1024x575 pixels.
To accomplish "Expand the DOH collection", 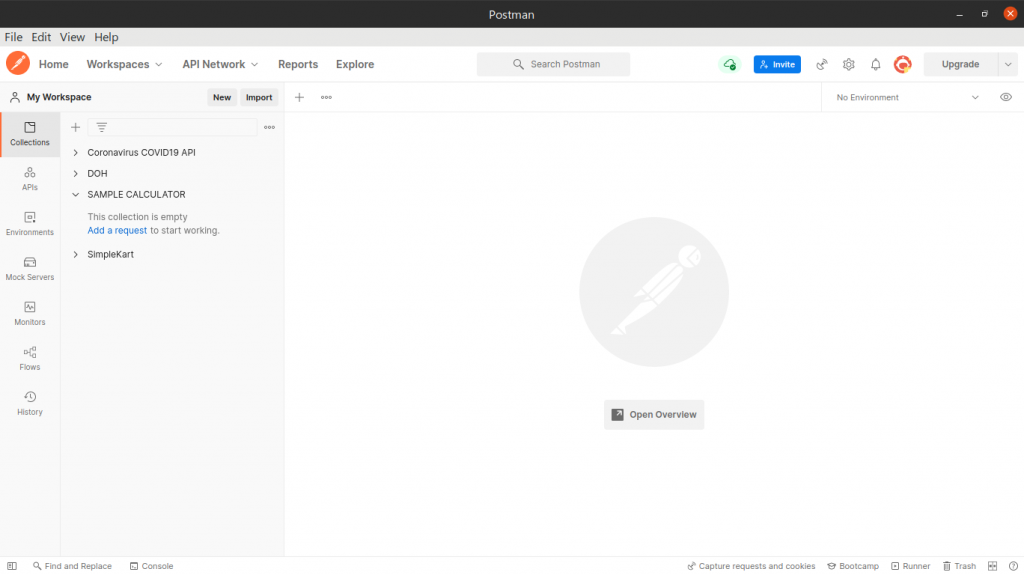I will click(76, 173).
